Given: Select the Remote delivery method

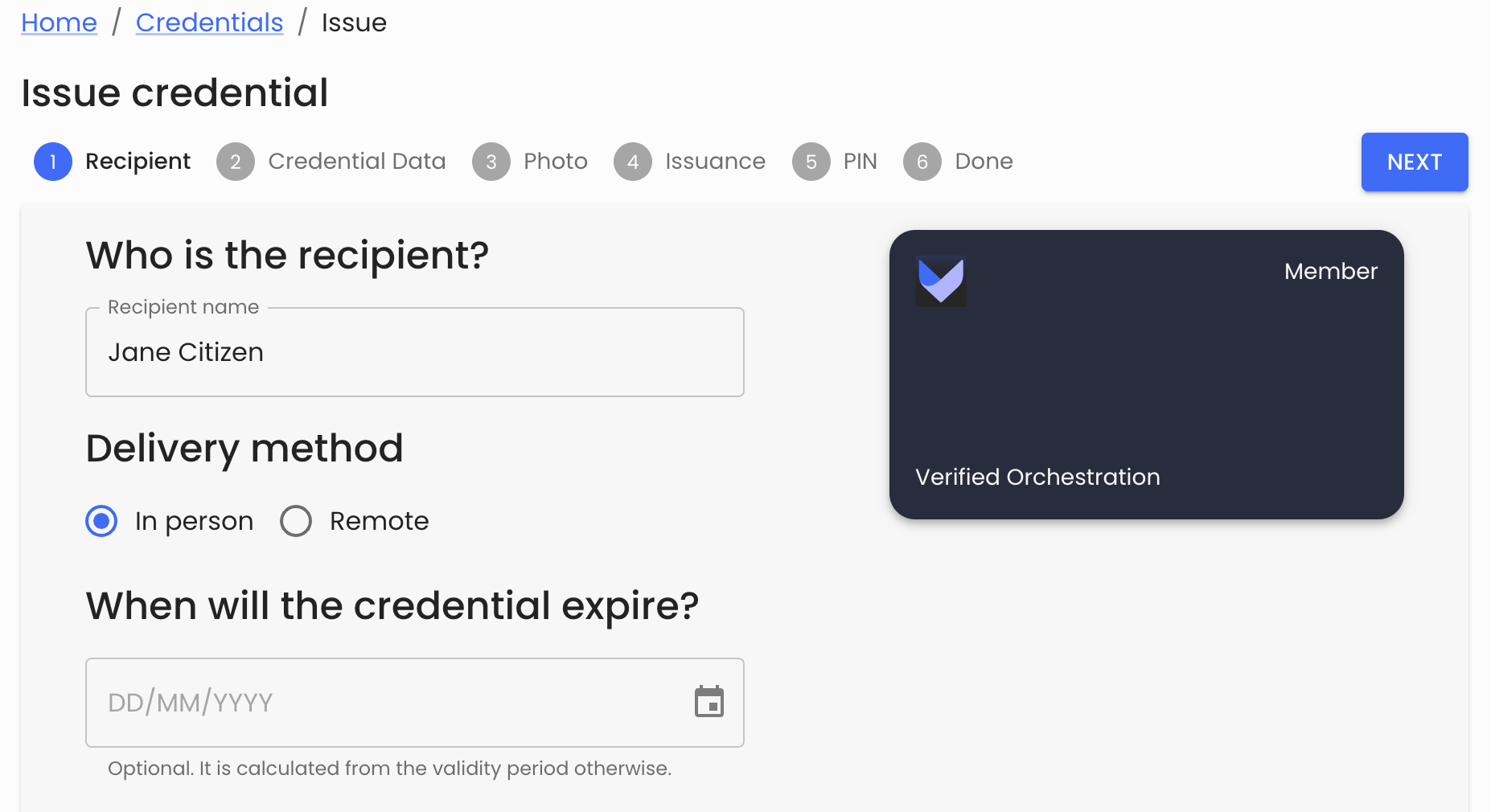Looking at the screenshot, I should [x=295, y=520].
